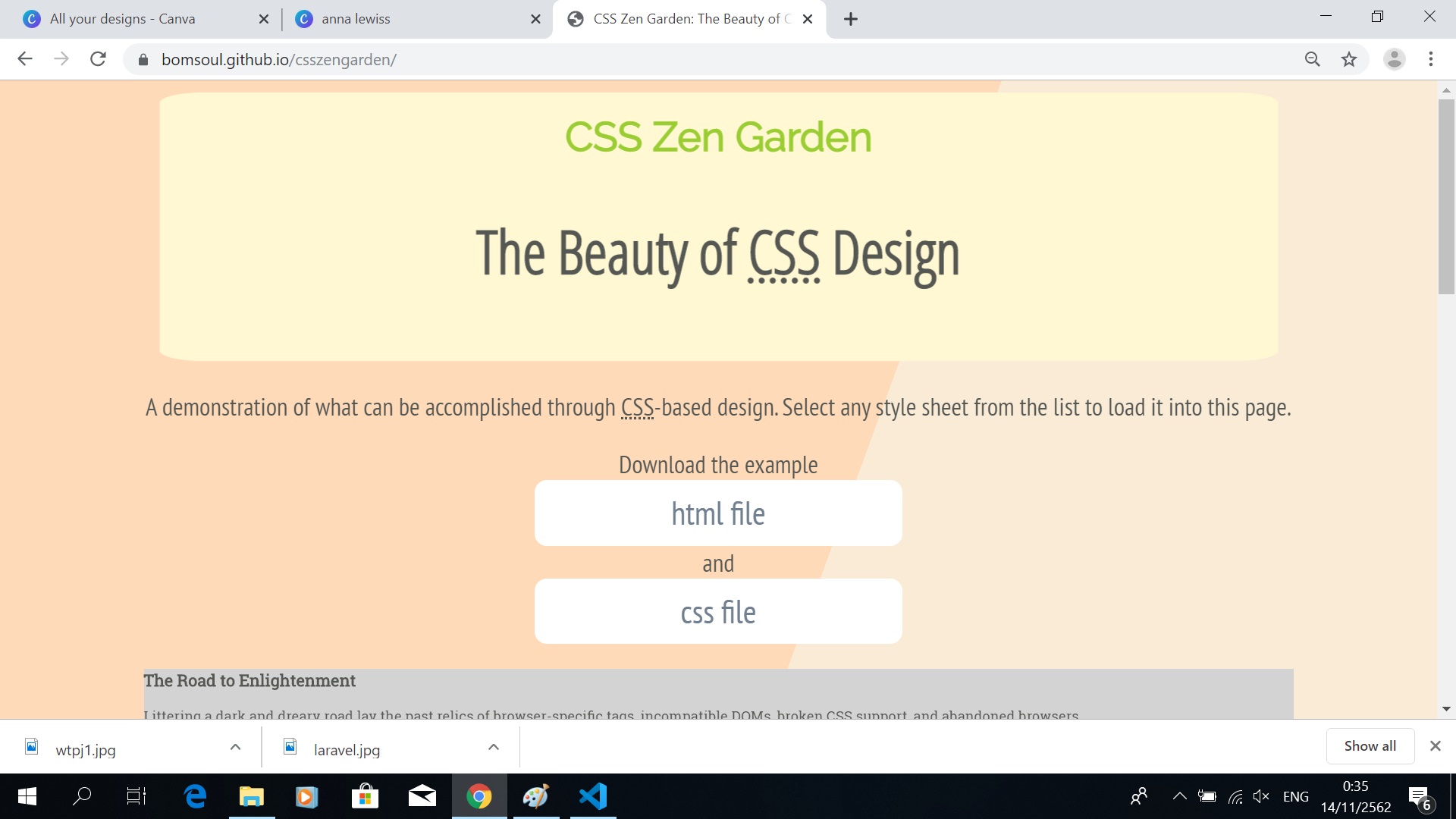
Task: Switch to Visual Studio Code on taskbar
Action: click(593, 796)
